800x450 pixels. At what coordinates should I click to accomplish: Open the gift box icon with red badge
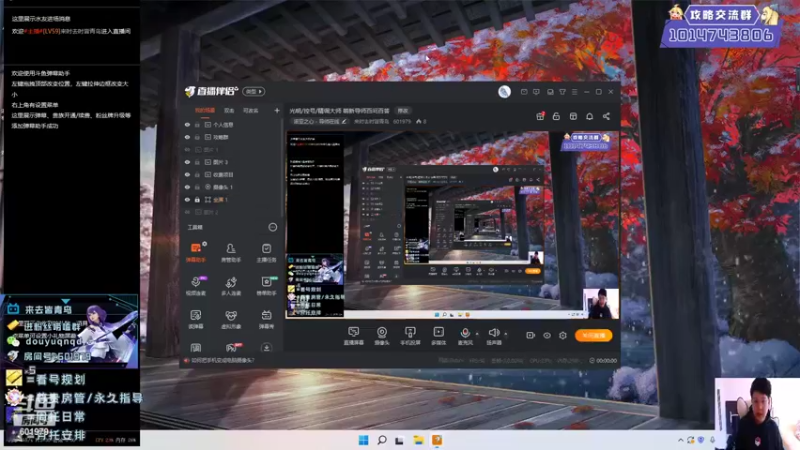(540, 116)
